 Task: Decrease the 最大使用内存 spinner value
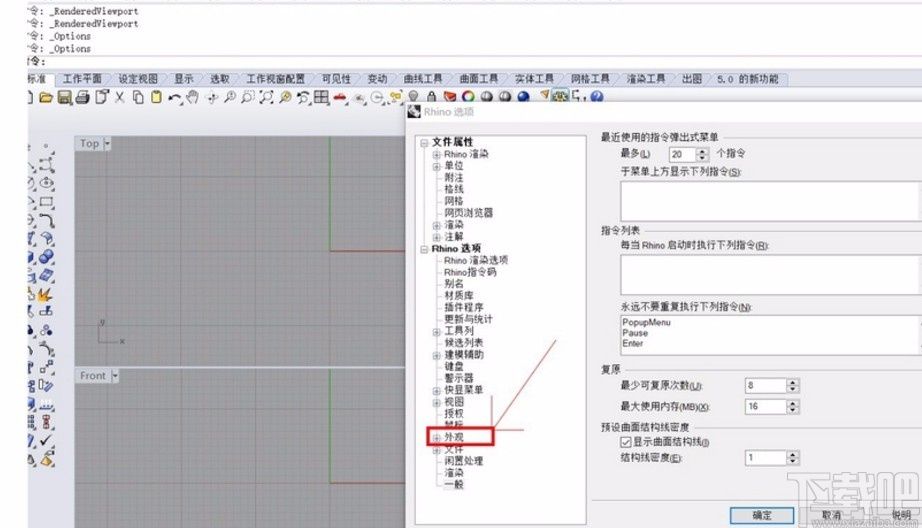point(793,410)
